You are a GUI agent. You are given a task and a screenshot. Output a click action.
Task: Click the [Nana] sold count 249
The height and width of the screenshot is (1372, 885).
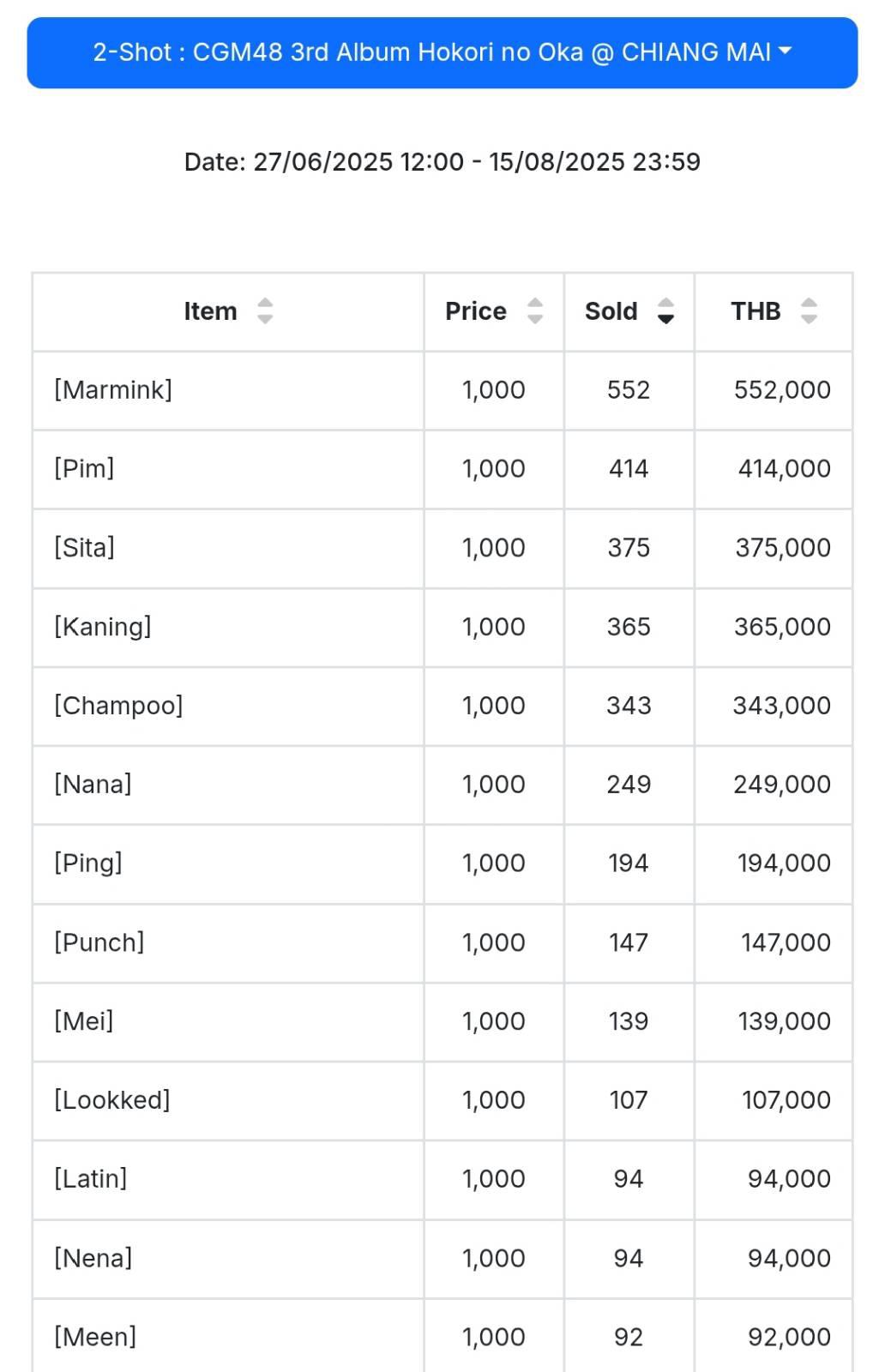[x=629, y=785]
